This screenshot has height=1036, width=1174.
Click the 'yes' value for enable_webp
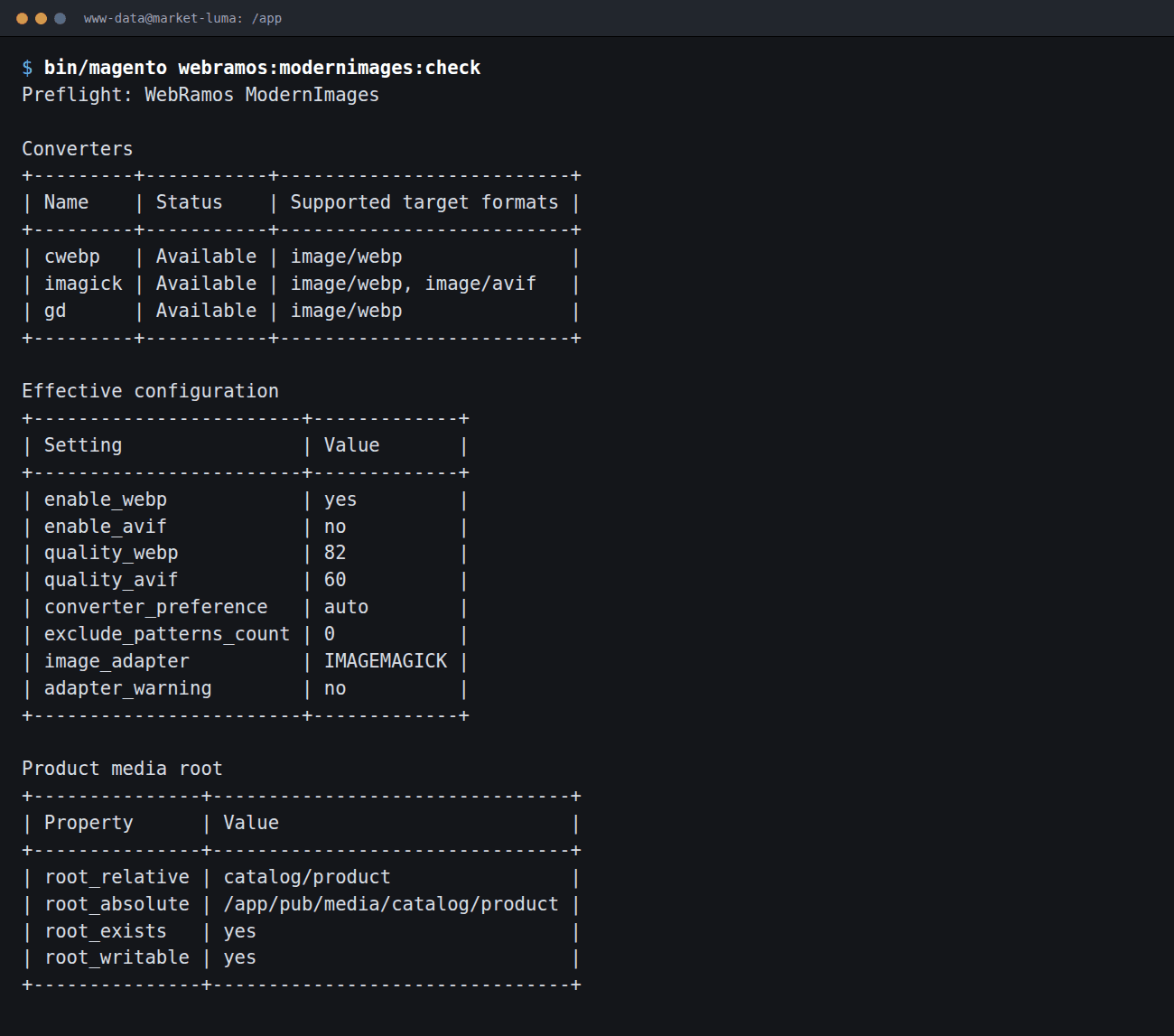click(340, 499)
